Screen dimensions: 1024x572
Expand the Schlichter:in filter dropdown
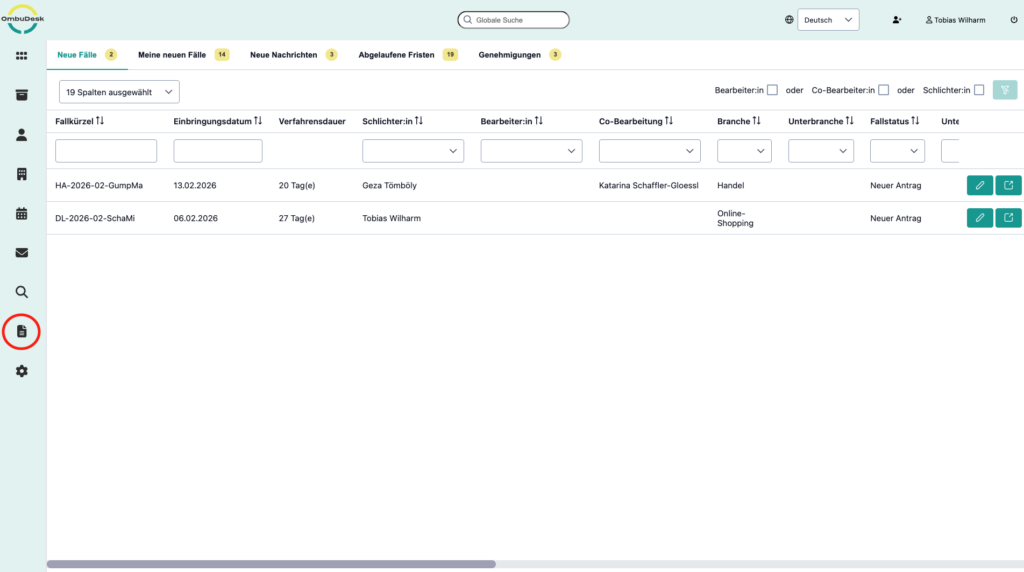click(413, 151)
